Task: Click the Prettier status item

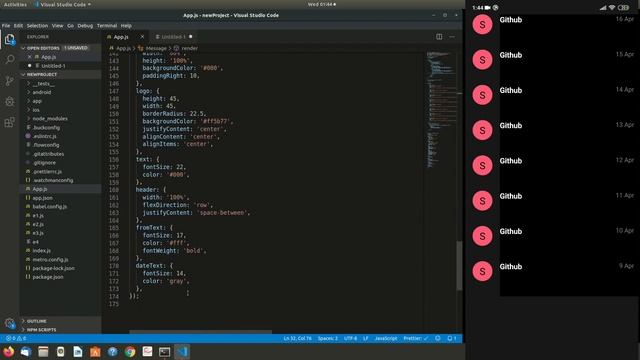Action: (416, 338)
